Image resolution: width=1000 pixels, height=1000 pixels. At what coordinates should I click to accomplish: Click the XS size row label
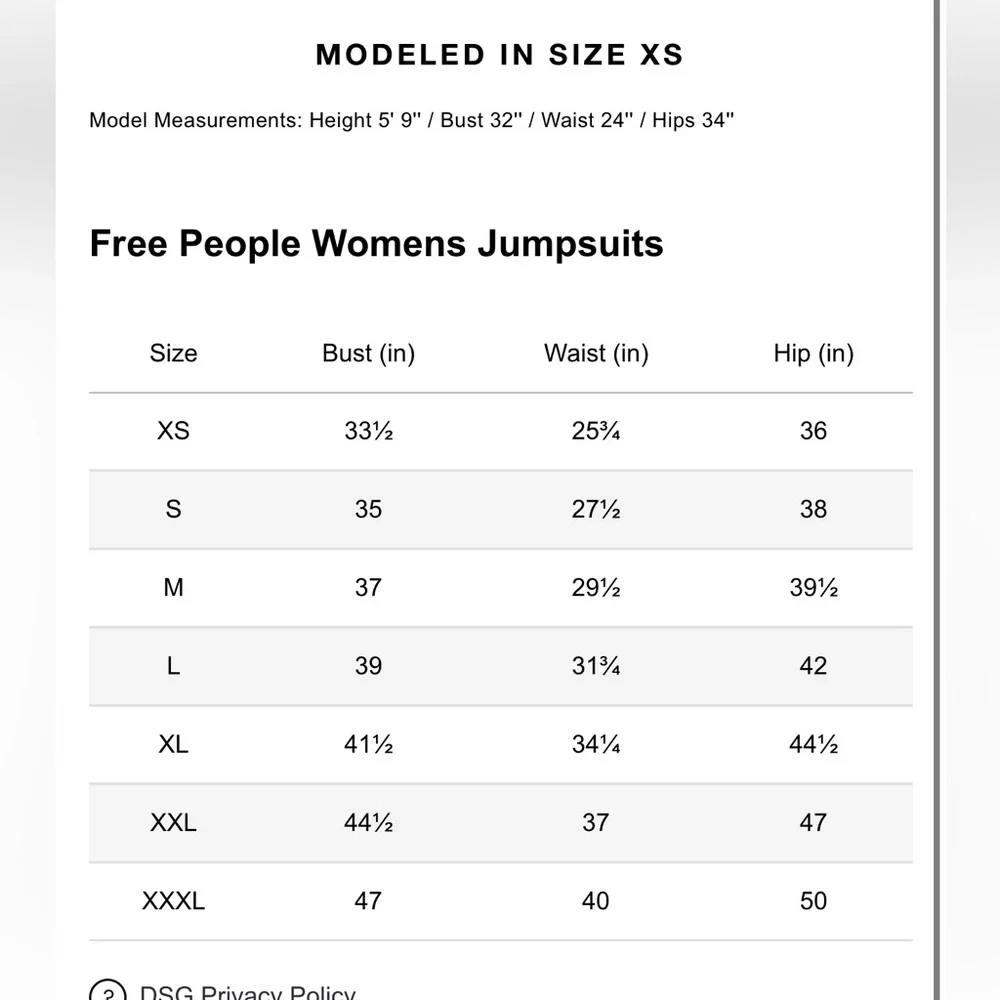coord(173,431)
